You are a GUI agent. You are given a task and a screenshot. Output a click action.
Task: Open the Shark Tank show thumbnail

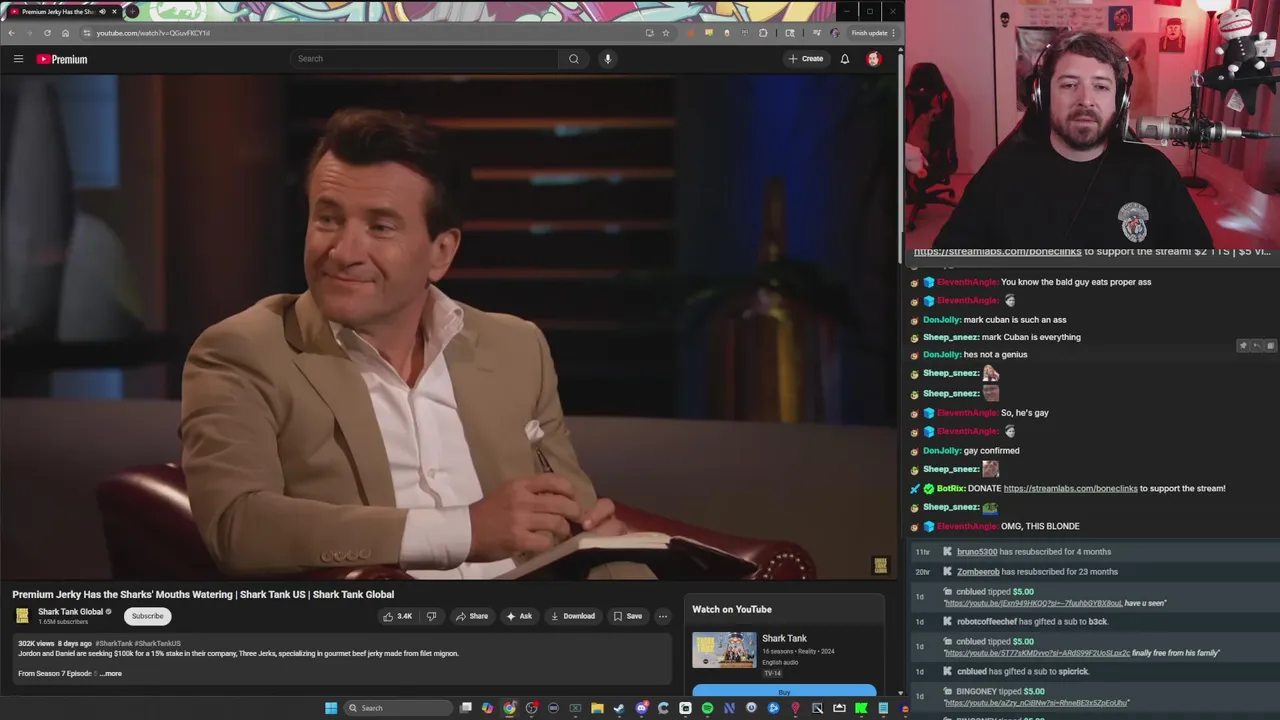(x=724, y=650)
